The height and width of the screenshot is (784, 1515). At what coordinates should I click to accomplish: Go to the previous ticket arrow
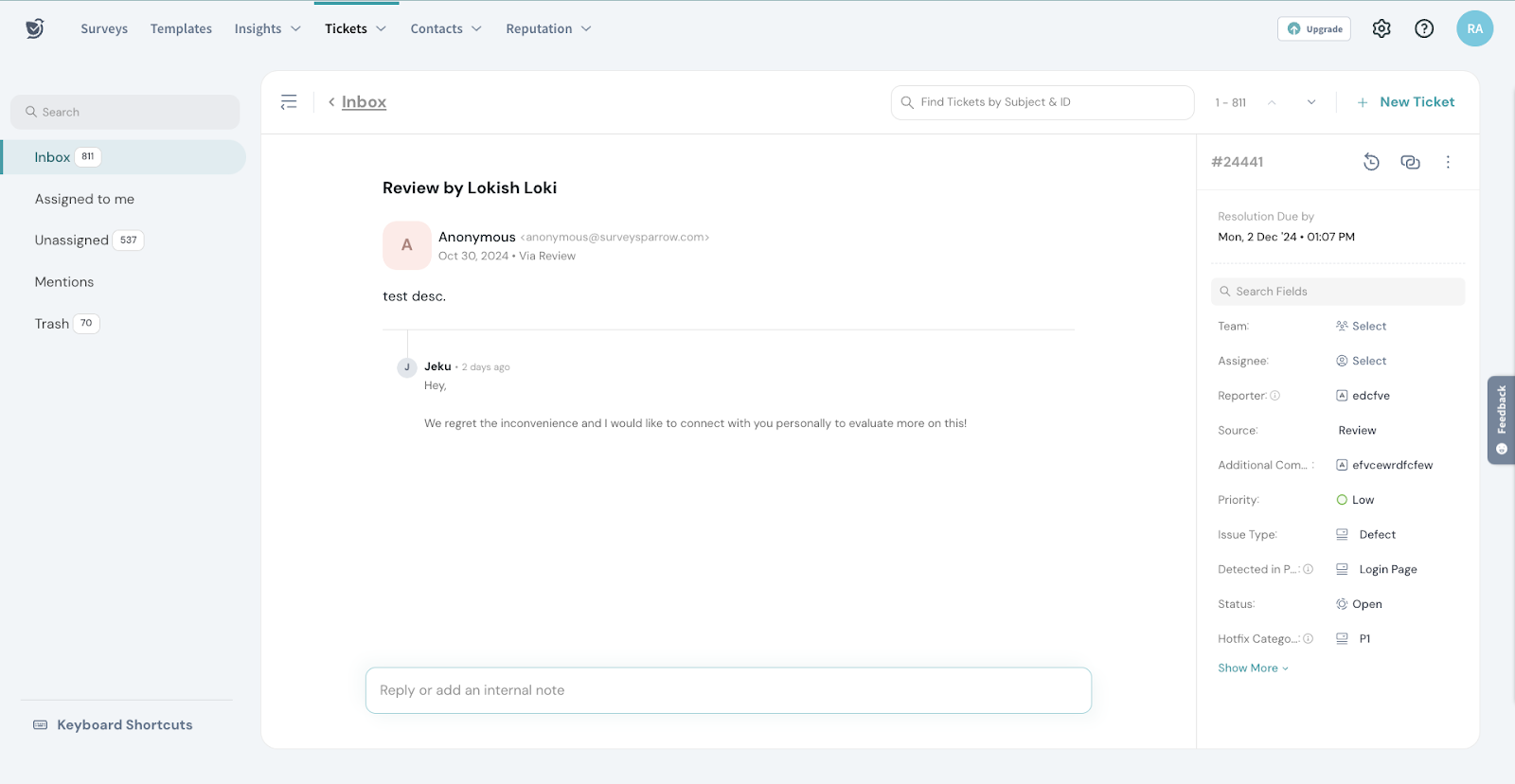click(1272, 102)
